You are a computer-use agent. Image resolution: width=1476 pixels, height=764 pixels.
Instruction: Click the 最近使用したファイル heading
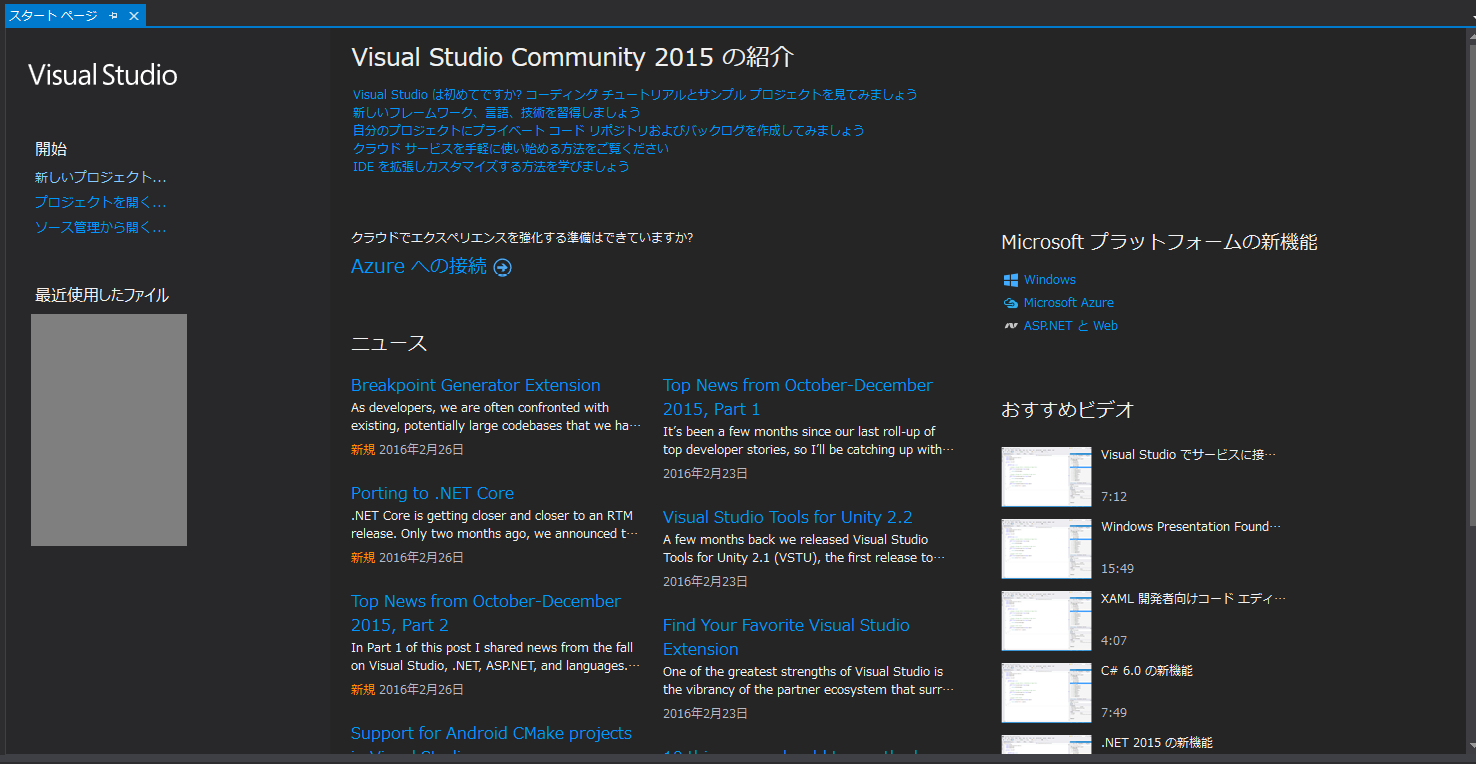(102, 295)
